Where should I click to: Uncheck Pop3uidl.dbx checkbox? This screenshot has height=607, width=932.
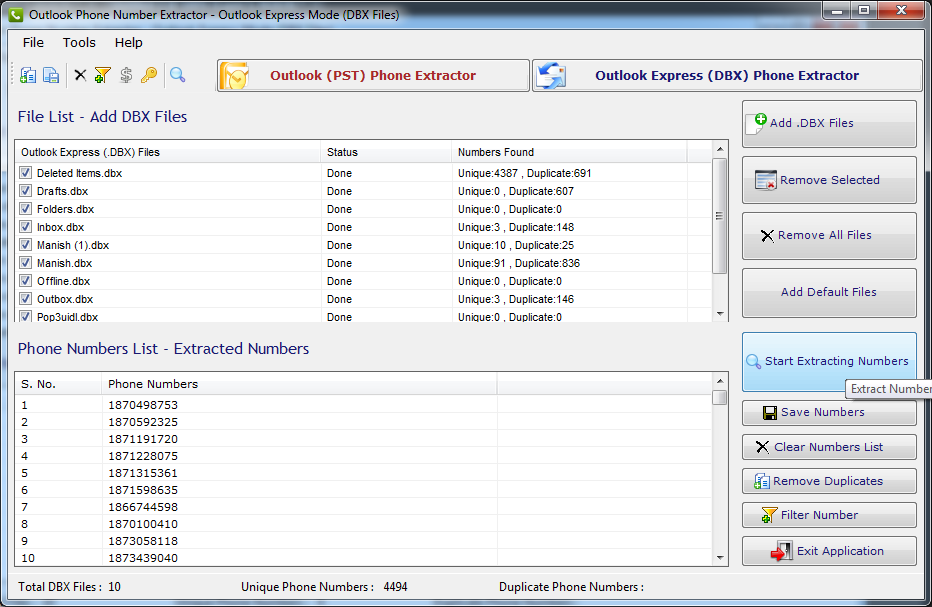click(x=25, y=316)
